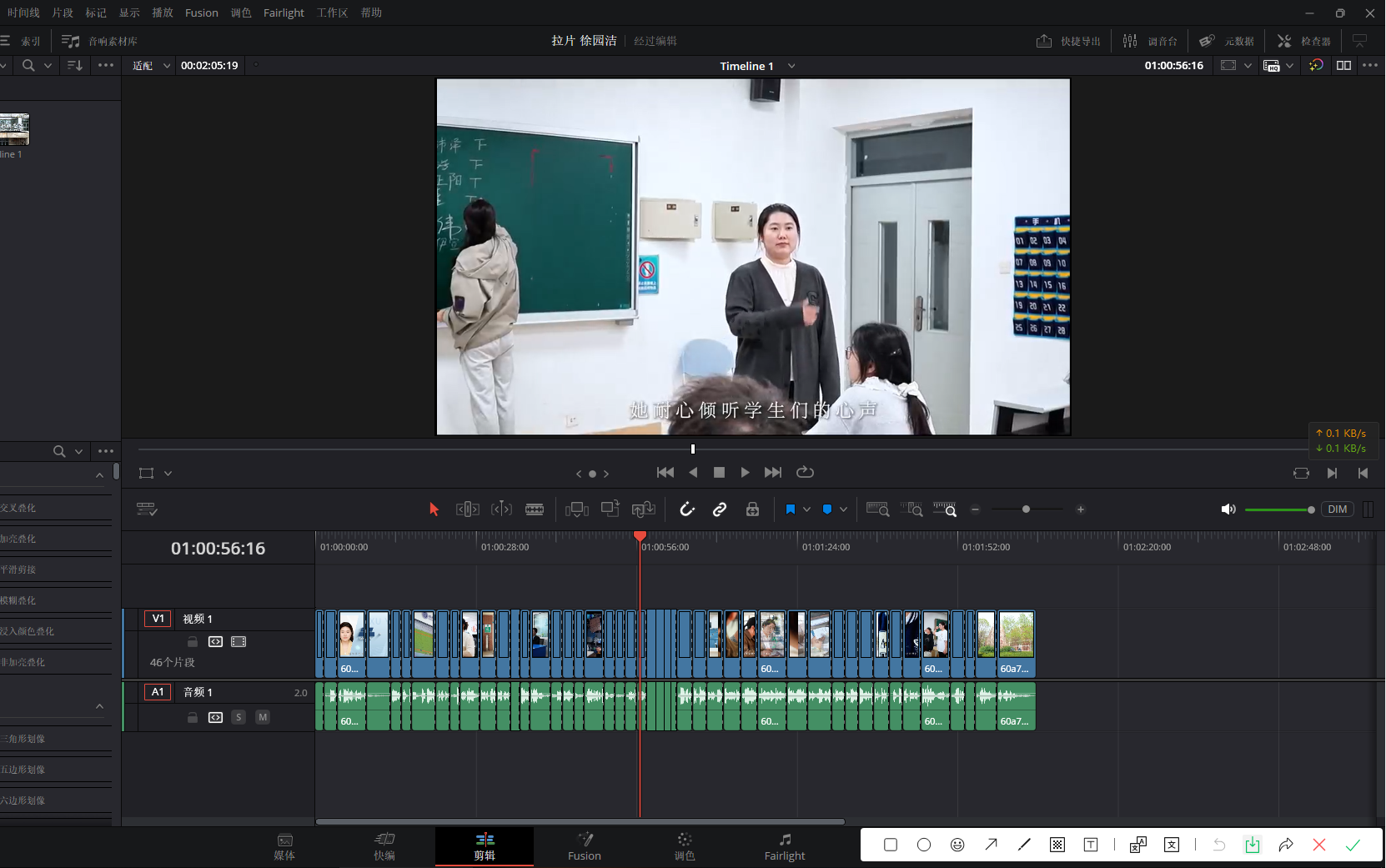Select the mosaic tool in screenshot toolbar
This screenshot has width=1386, height=868.
pos(1057,845)
